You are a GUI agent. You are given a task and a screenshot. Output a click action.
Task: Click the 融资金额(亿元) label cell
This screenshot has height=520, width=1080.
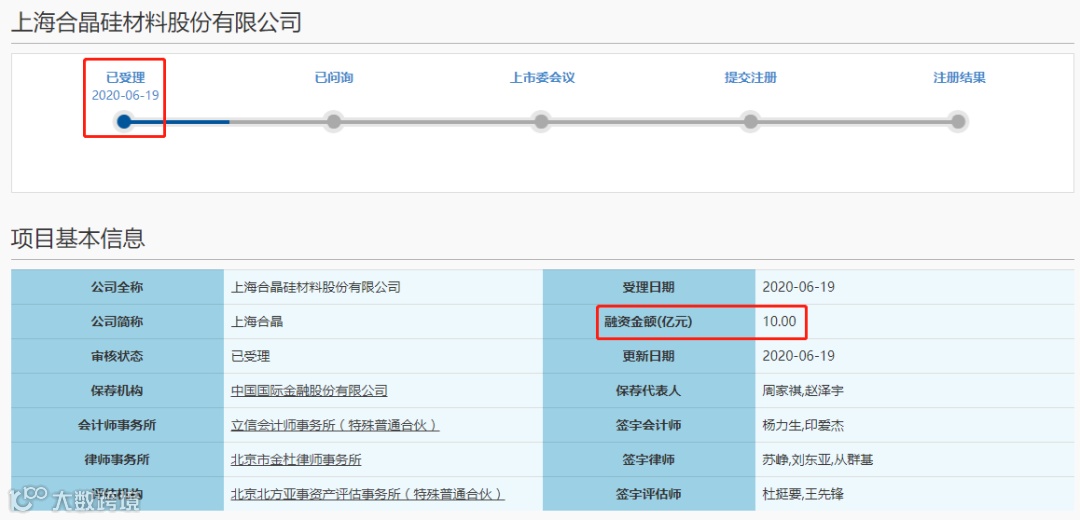tap(649, 322)
